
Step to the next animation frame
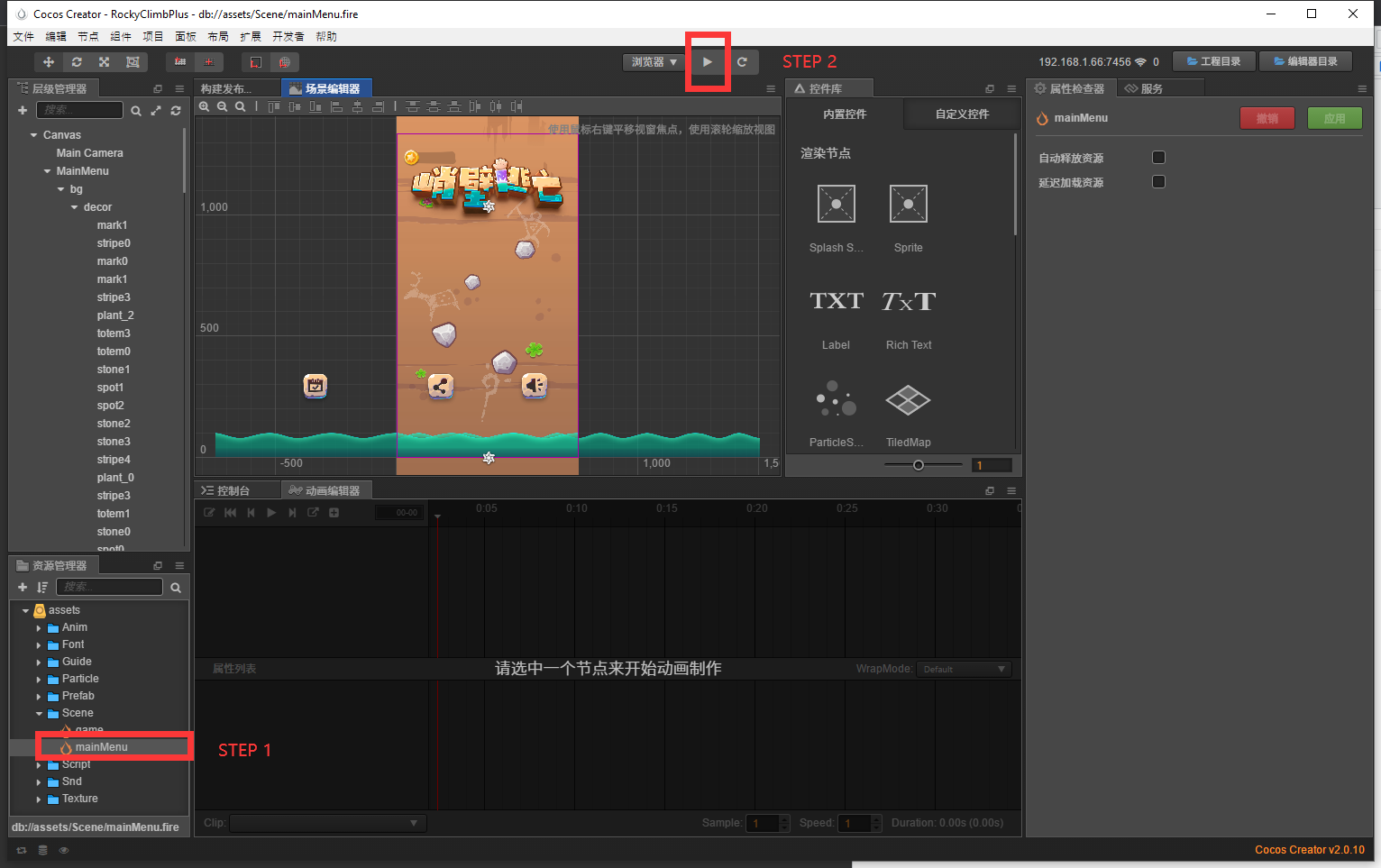pyautogui.click(x=292, y=513)
